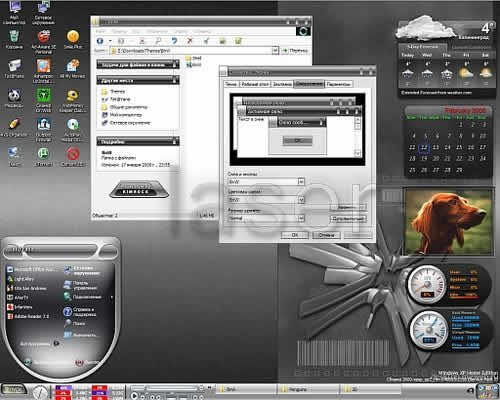Image resolution: width=500 pixels, height=400 pixels.
Task: Expand Подключение submenu arrow in Start menu
Action: pyautogui.click(x=112, y=297)
